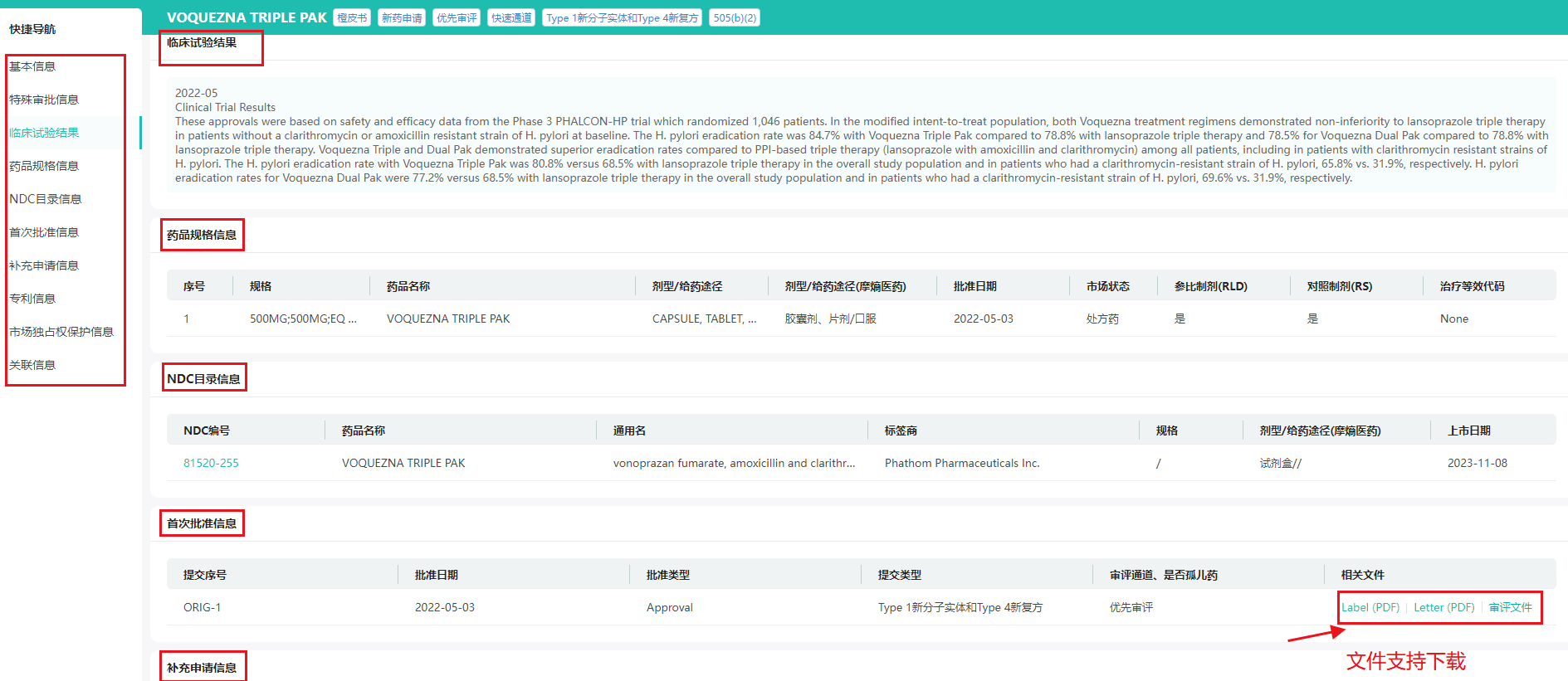Navigate to NDC目录信息 in sidebar
This screenshot has width=1568, height=681.
(x=46, y=199)
